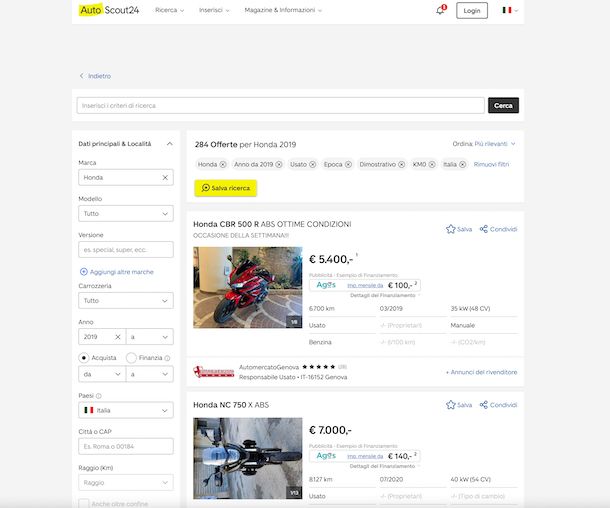Collapse the Dati principali & Località section

(169, 144)
